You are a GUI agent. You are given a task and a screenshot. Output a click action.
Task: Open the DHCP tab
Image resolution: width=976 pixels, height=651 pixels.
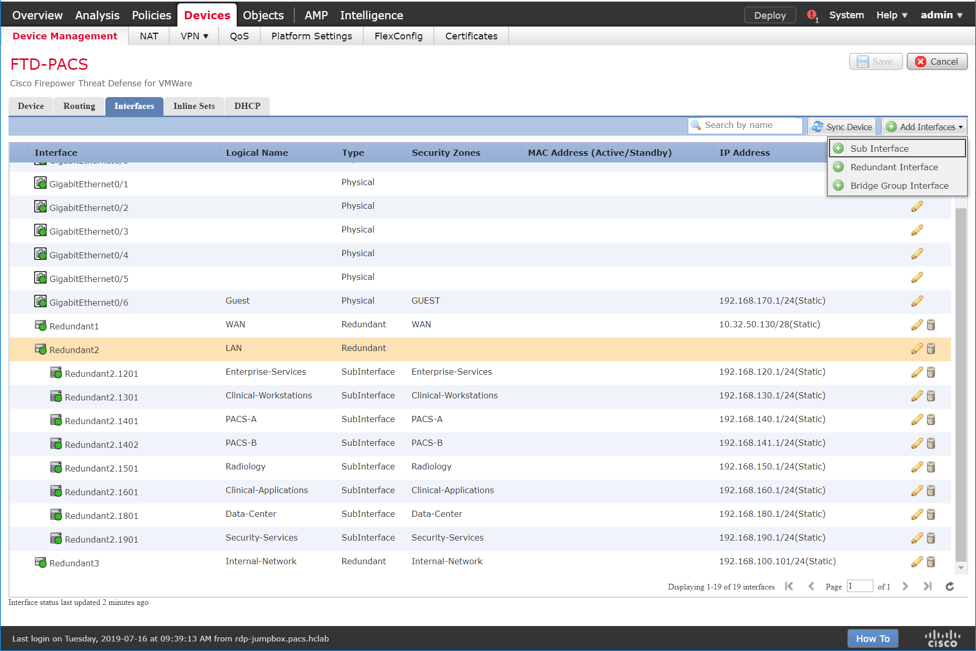tap(247, 106)
